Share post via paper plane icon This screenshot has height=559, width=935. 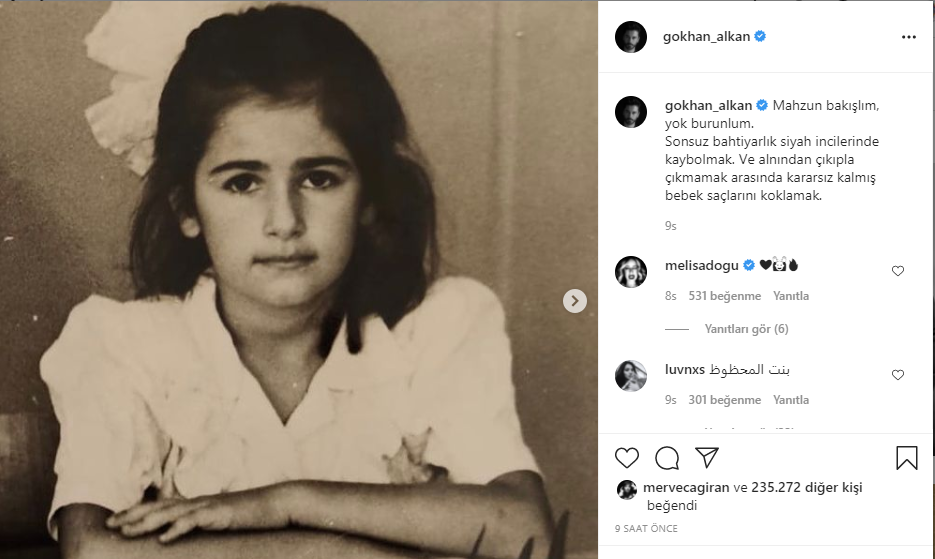click(x=707, y=458)
